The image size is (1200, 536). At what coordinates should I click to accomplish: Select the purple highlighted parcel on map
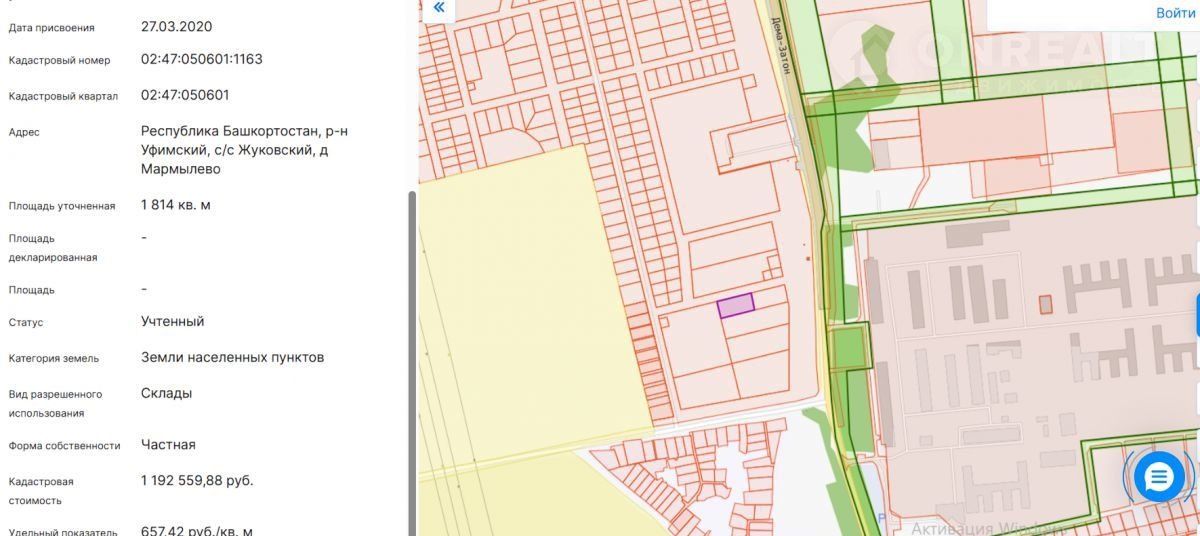tap(735, 305)
